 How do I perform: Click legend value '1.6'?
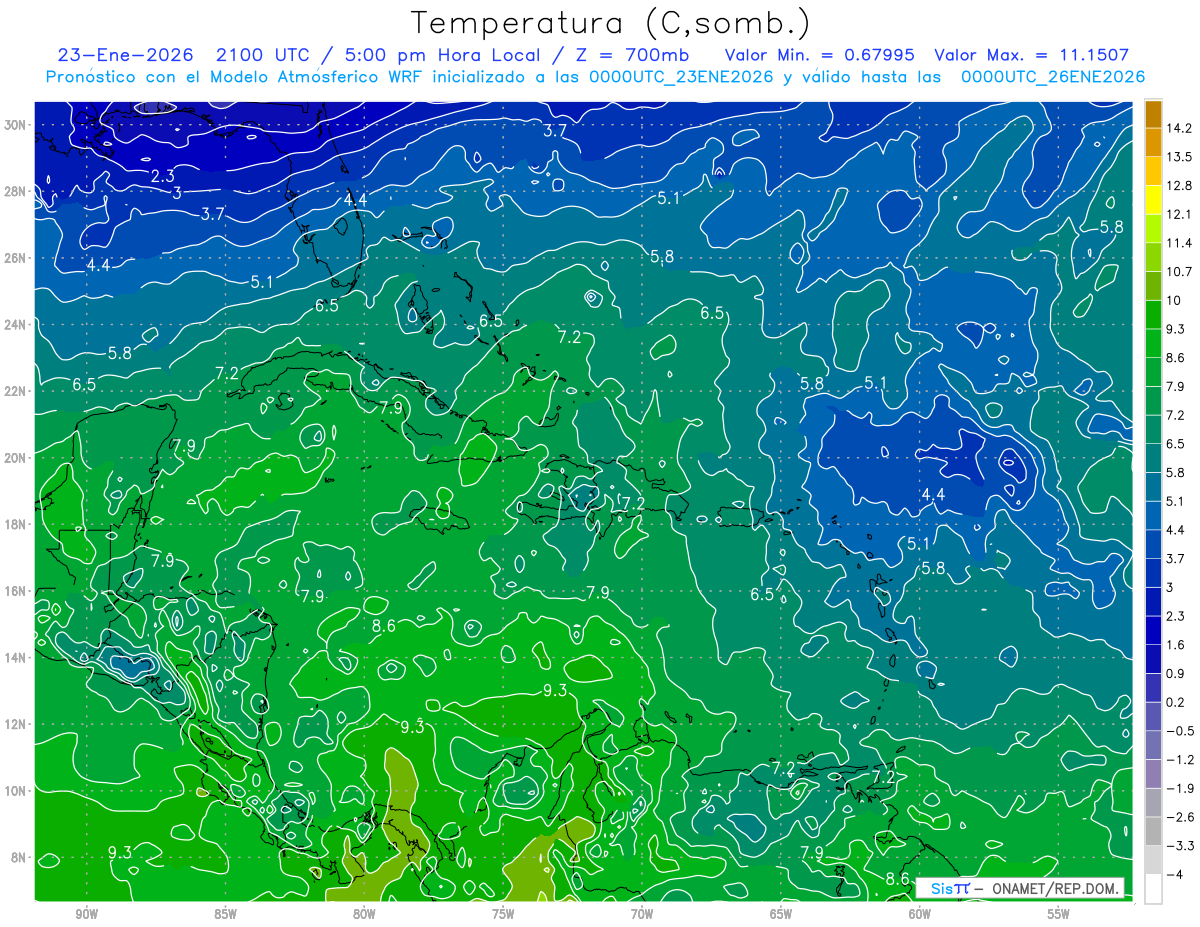(1176, 645)
